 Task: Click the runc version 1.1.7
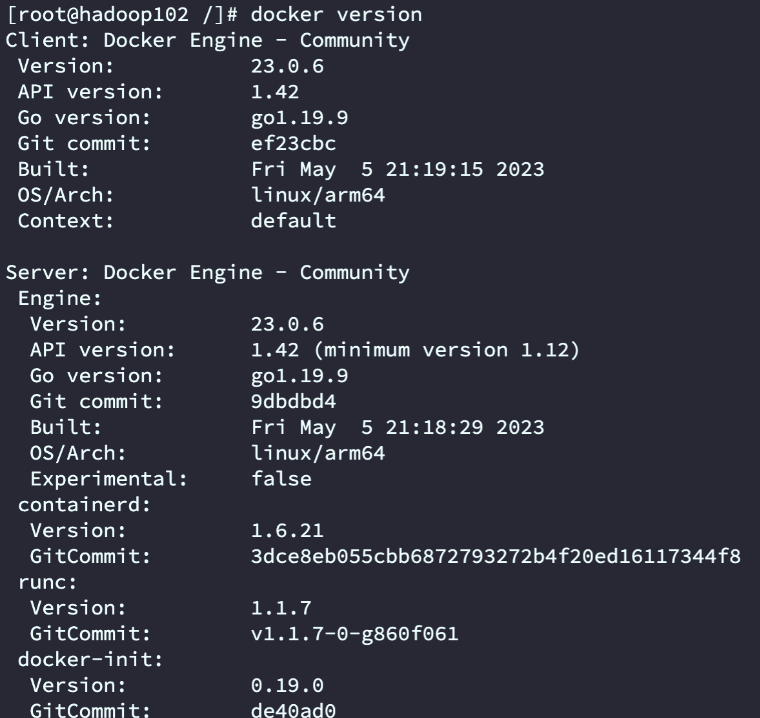click(x=281, y=607)
